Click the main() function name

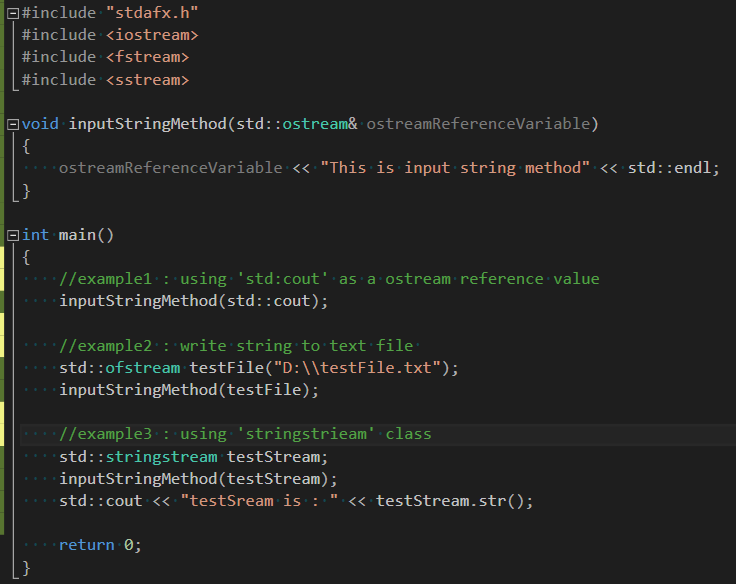coord(86,235)
